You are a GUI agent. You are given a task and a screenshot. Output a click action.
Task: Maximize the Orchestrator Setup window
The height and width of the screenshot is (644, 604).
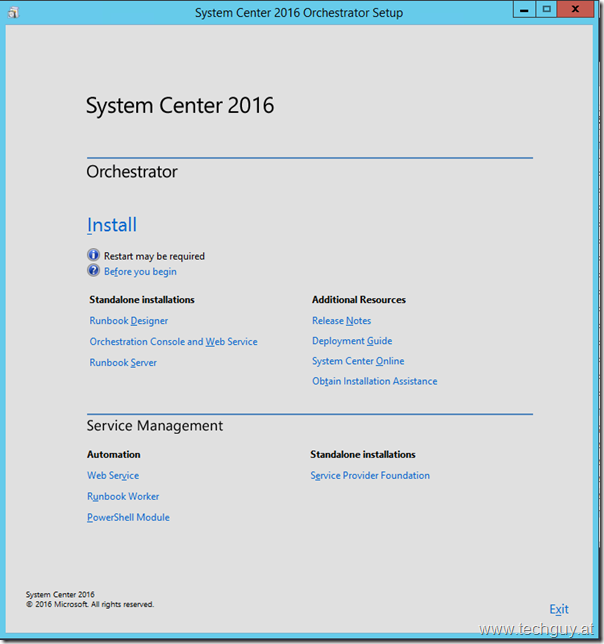[547, 9]
